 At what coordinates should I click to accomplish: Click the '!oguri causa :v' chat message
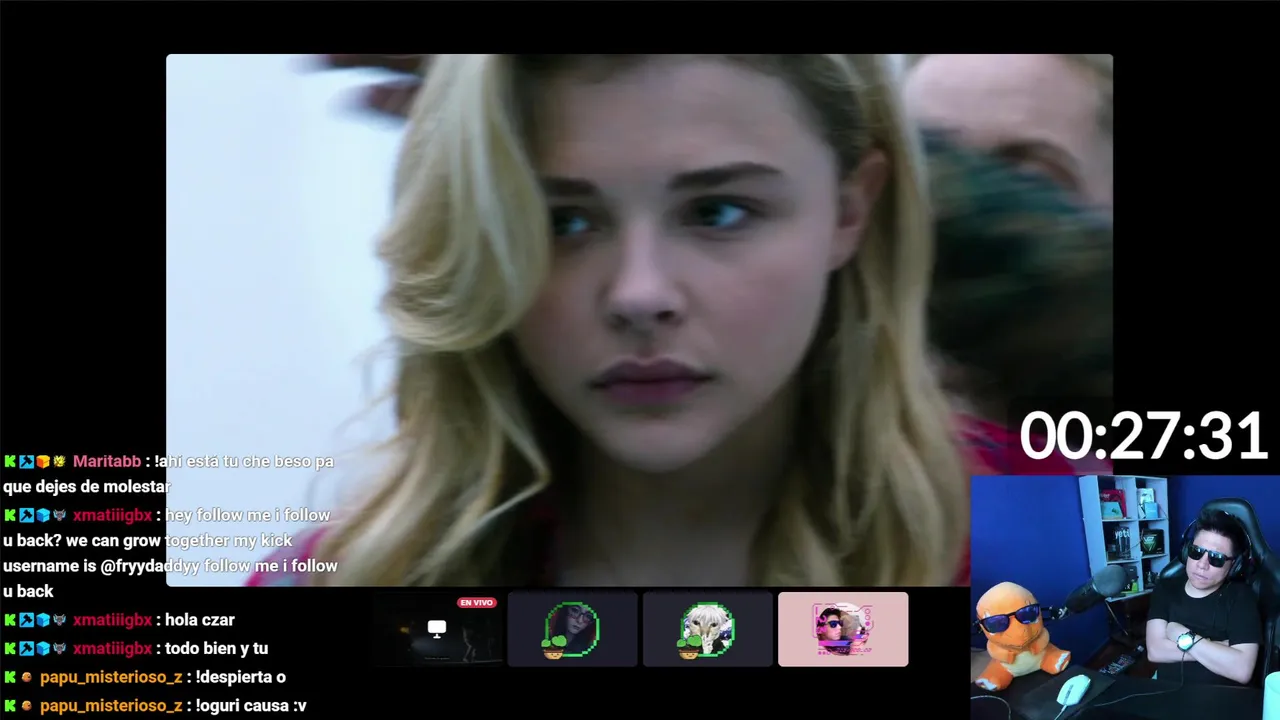tap(251, 706)
